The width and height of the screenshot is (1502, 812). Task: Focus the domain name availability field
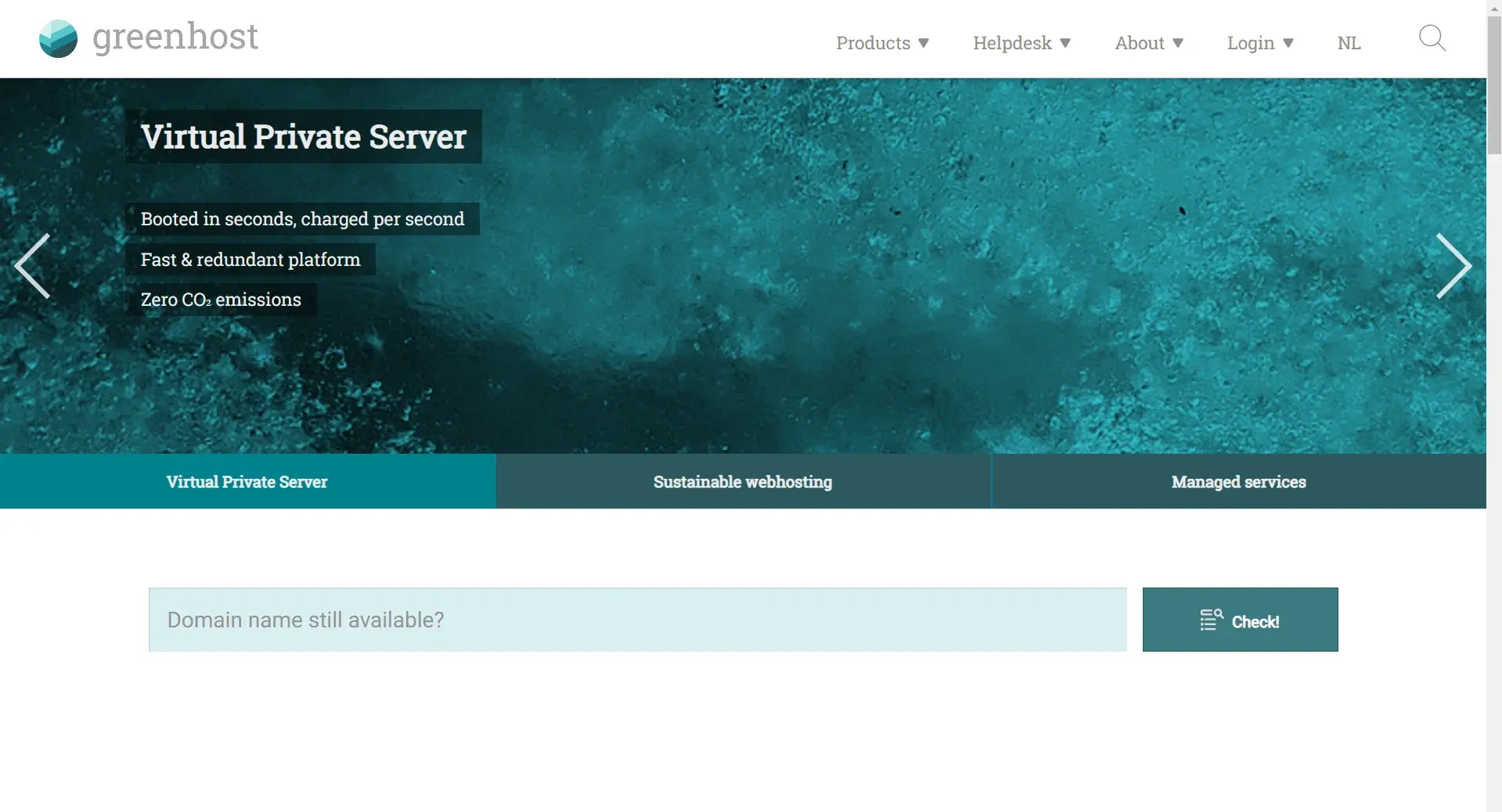pos(637,620)
